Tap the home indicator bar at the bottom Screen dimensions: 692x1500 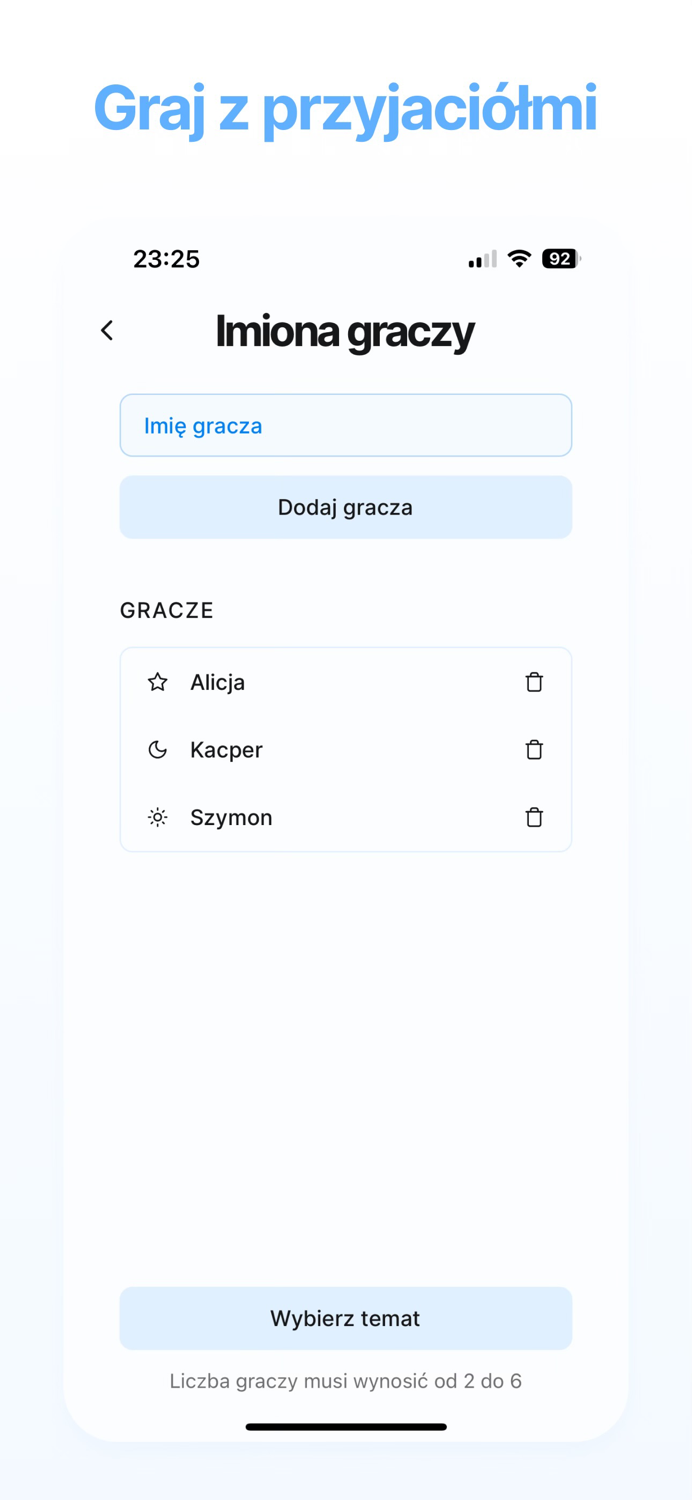point(346,1427)
